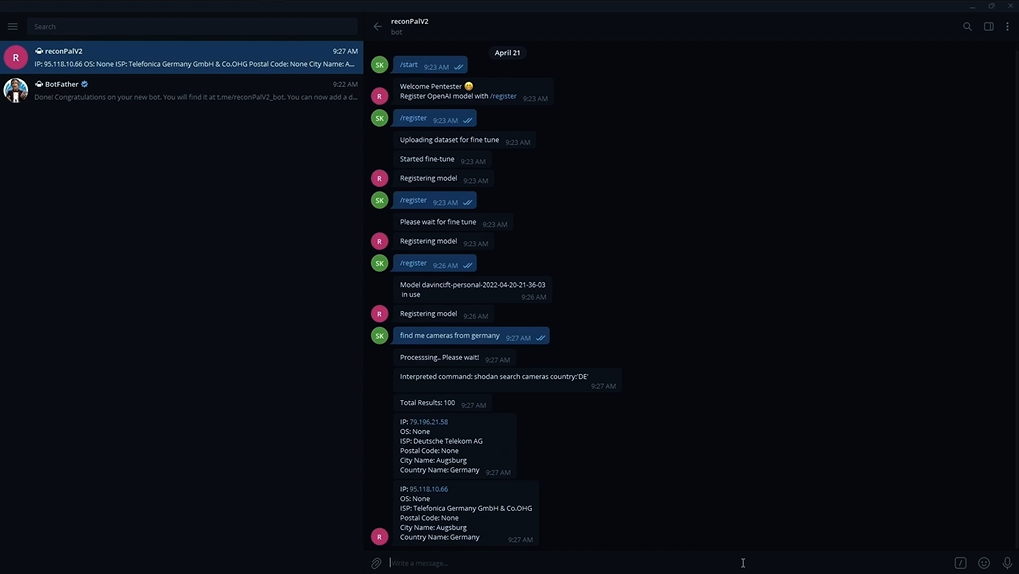Click the BotFather profile avatar

coord(16,90)
